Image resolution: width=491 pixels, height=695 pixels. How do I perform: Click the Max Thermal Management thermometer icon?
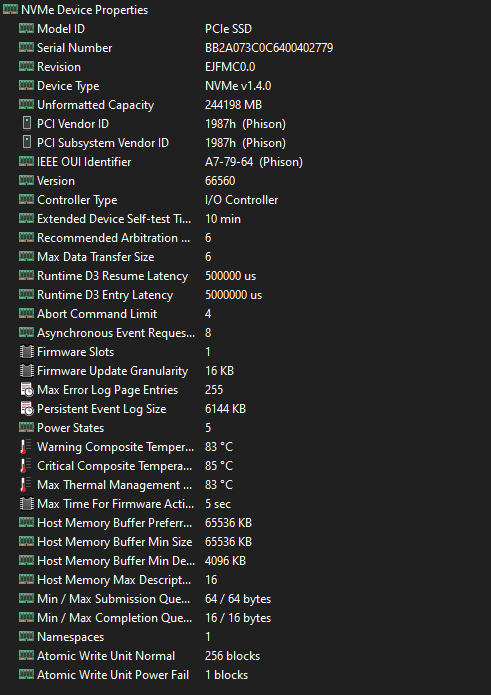26,484
